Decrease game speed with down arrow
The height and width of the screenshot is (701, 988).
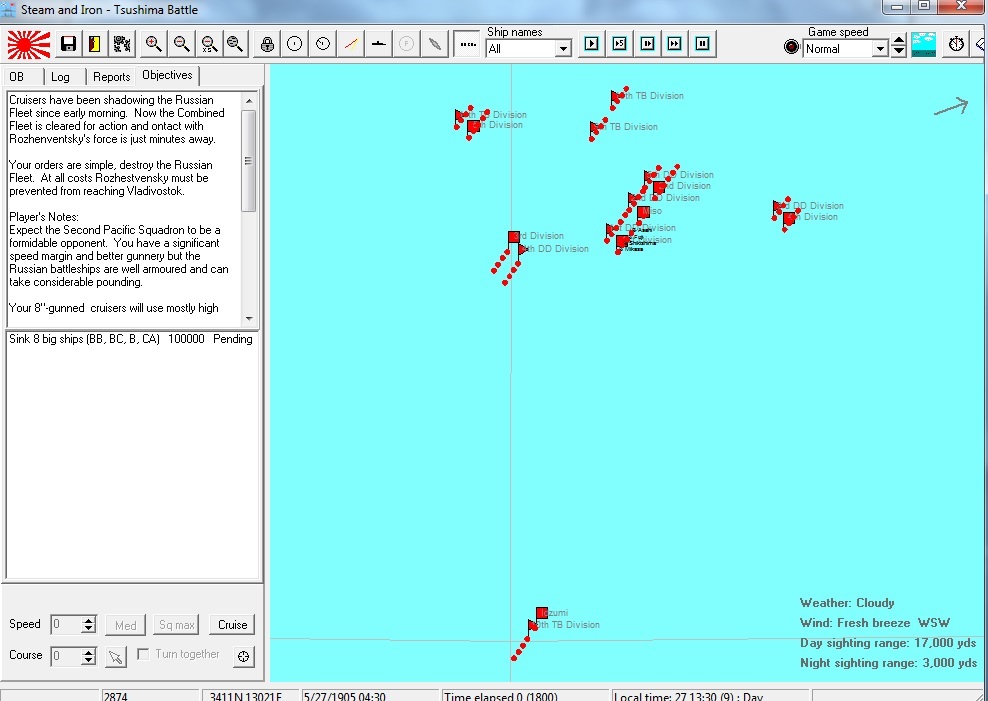point(899,52)
